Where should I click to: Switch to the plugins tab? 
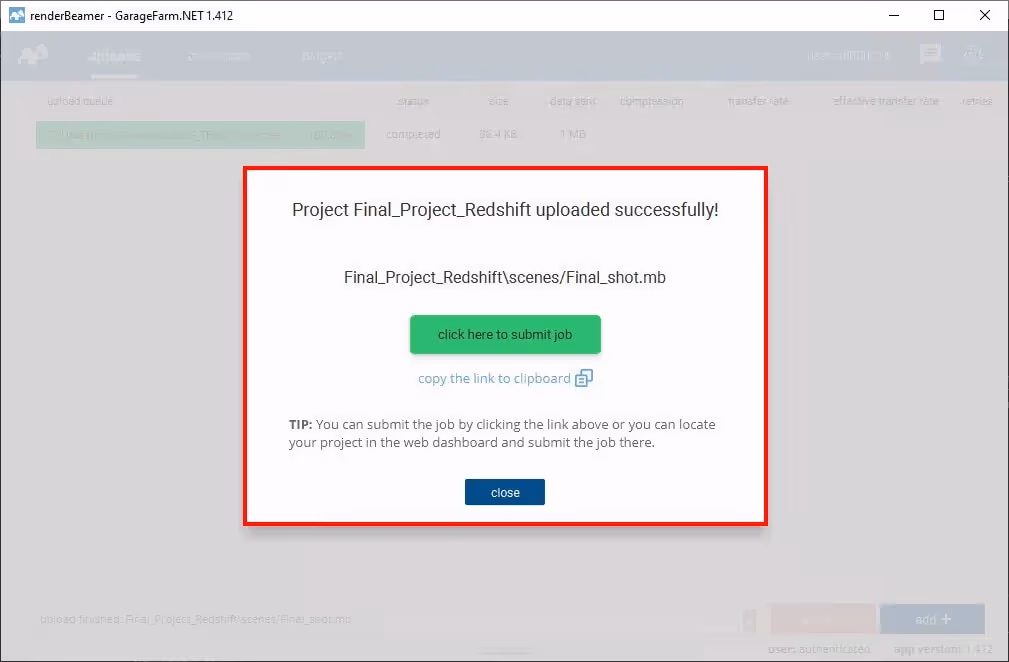point(322,57)
